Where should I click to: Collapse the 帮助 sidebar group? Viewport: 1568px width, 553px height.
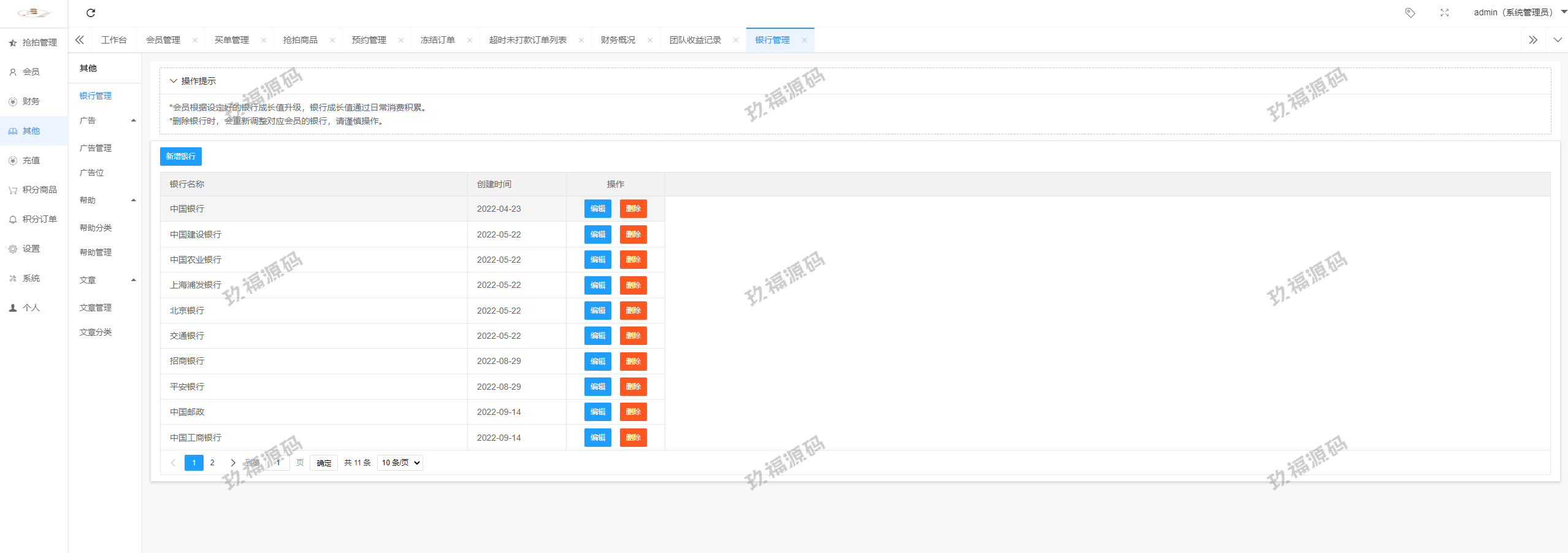(x=133, y=201)
